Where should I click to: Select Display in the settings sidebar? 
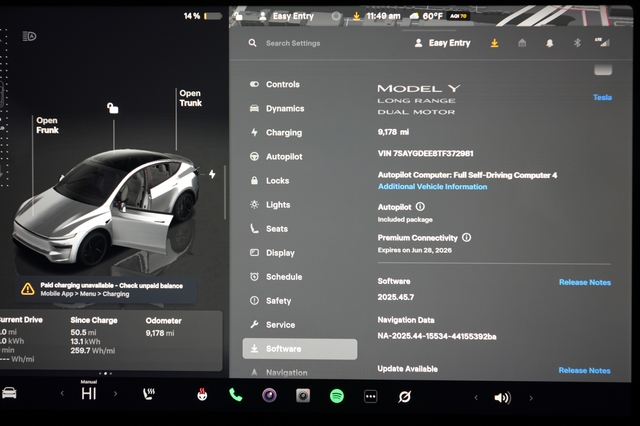point(272,253)
